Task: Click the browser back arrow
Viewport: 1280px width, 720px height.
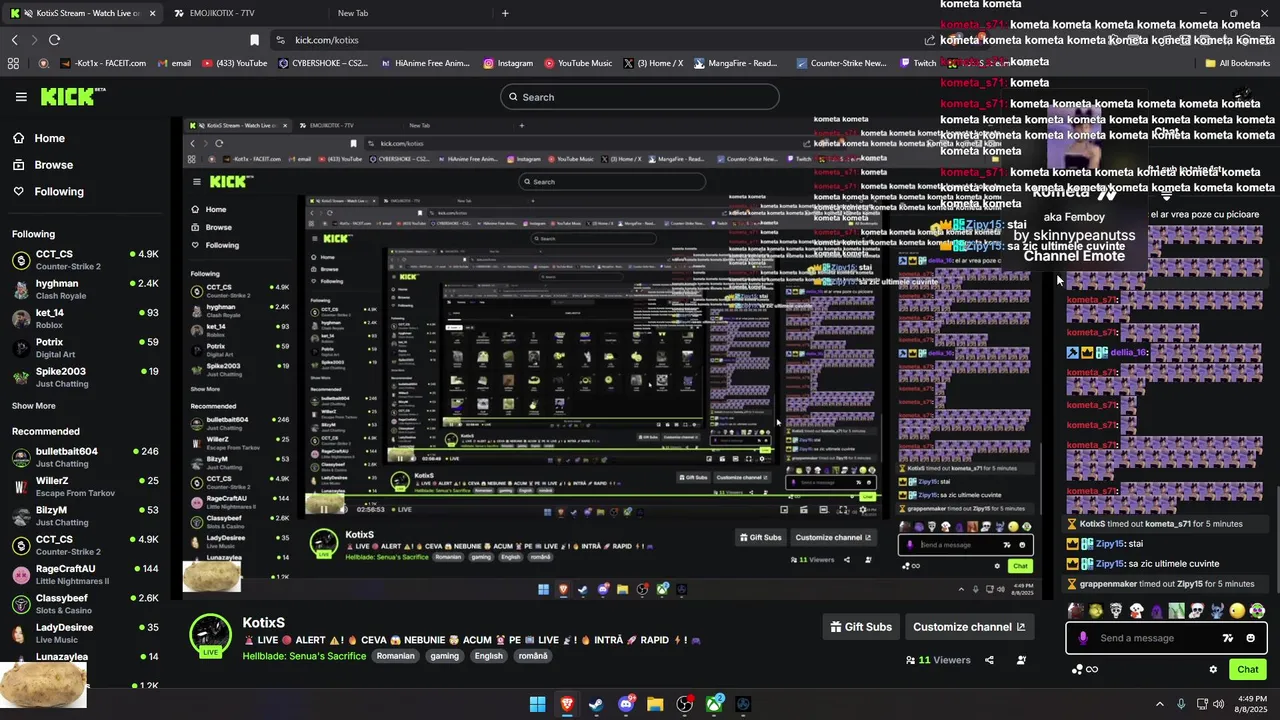Action: 15,40
